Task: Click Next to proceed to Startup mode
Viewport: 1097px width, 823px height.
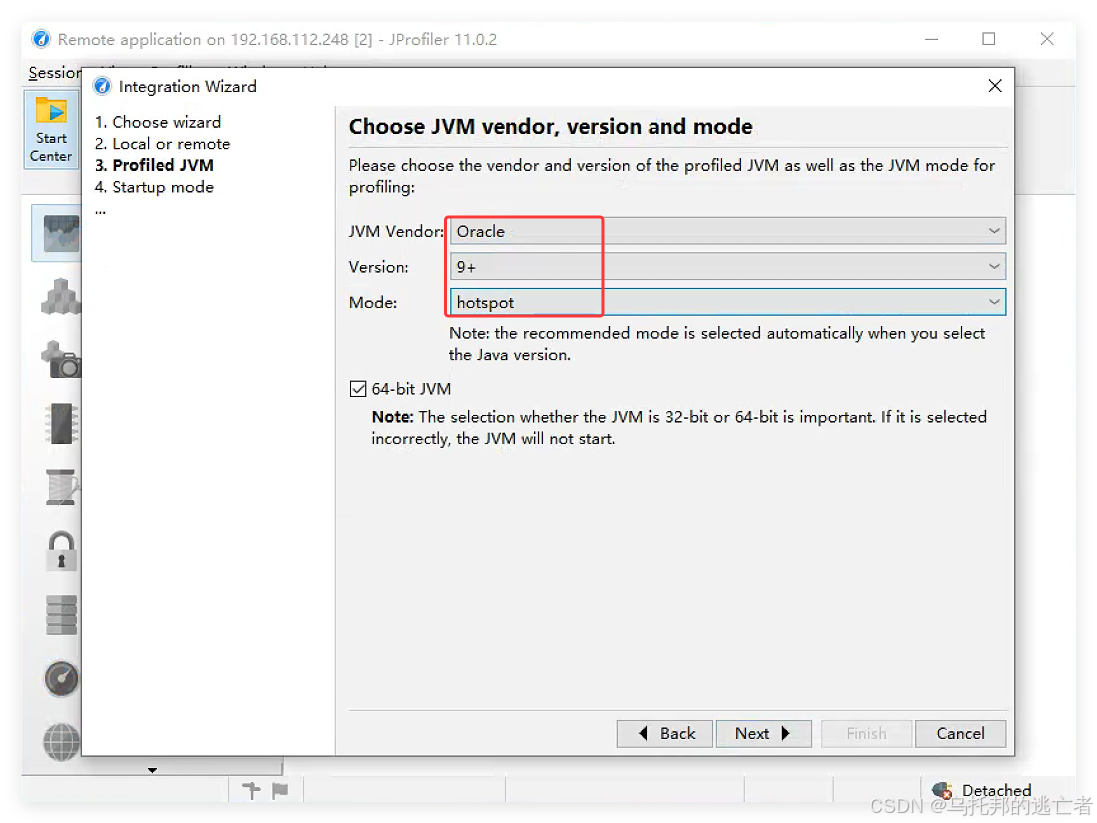Action: click(x=763, y=733)
